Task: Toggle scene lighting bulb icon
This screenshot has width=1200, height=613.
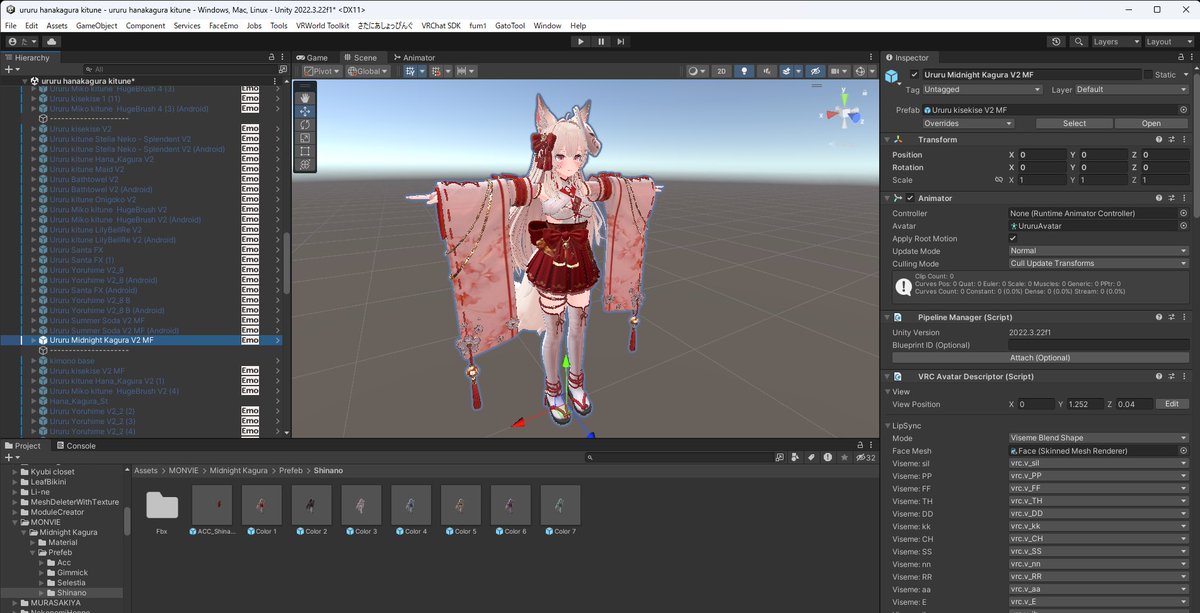Action: pos(743,72)
